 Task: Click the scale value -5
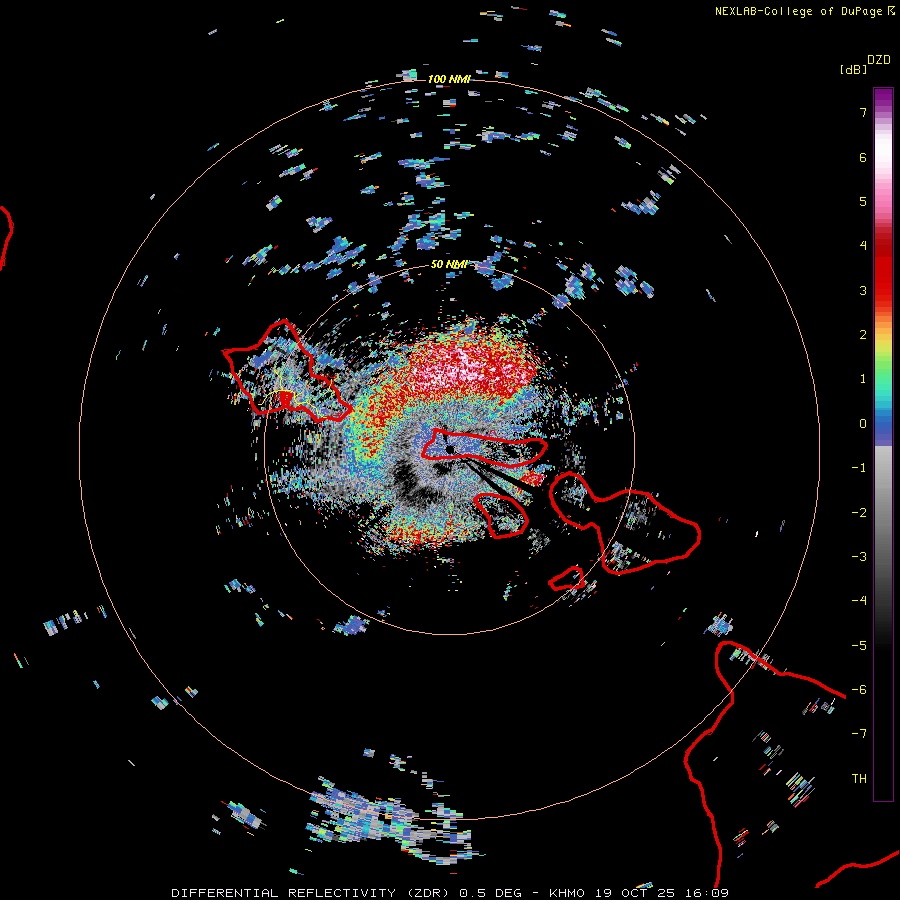point(859,646)
